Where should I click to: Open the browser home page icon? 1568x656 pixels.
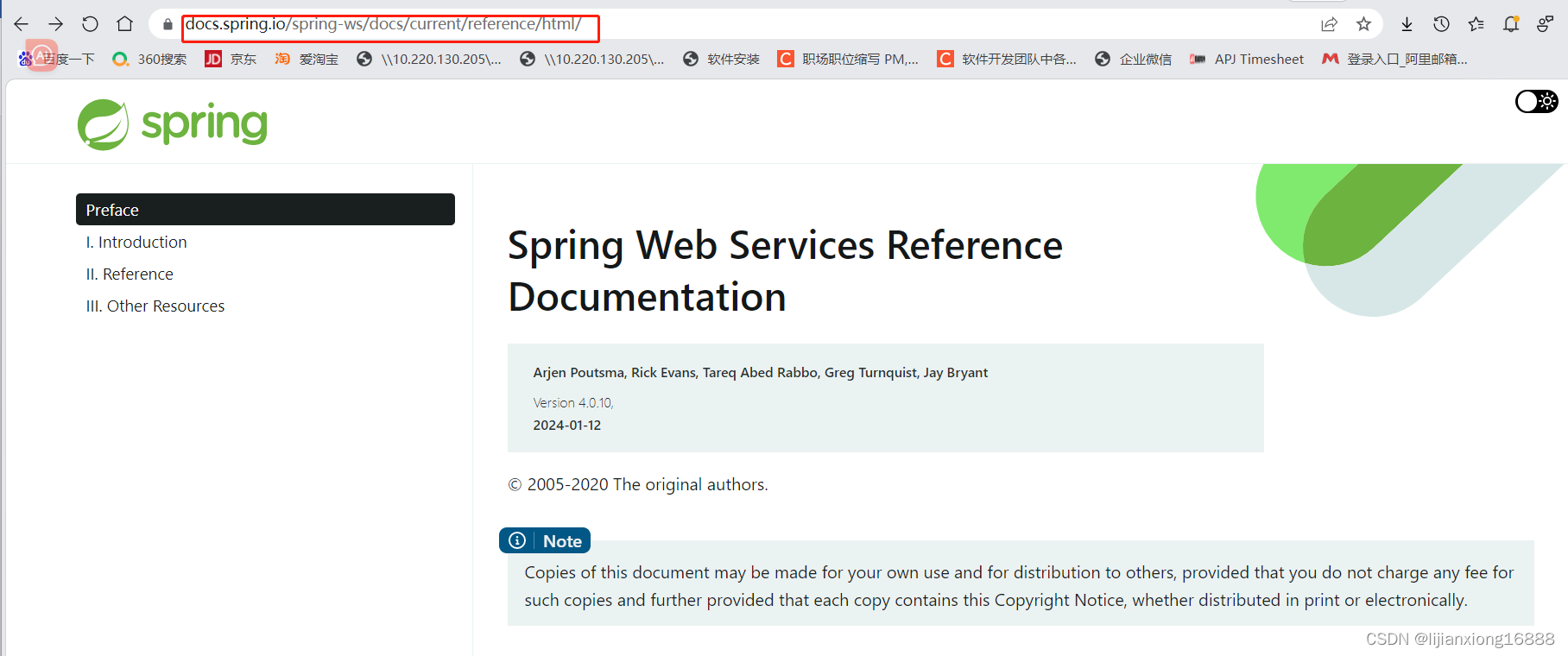coord(124,24)
